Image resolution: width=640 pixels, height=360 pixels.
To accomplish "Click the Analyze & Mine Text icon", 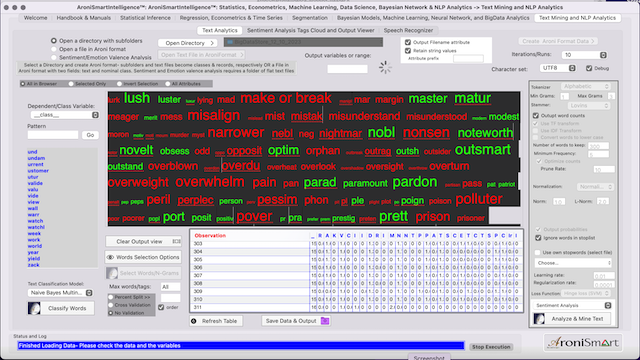I will click(539, 319).
